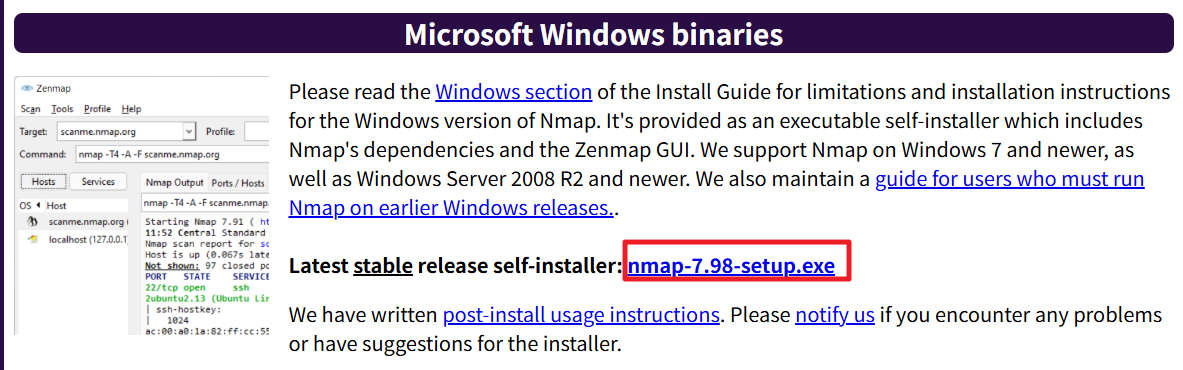Follow the guide for earlier Windows releases link
This screenshot has height=370, width=1183.
716,193
